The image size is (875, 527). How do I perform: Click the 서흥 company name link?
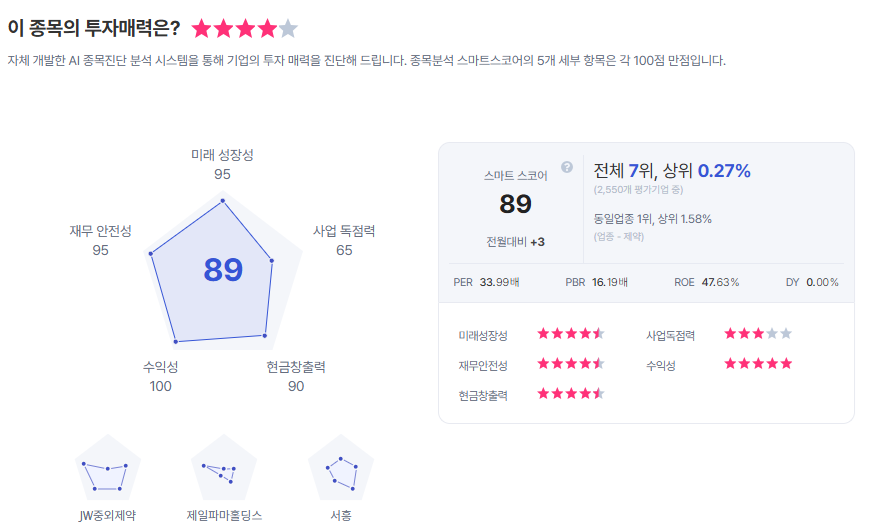point(340,516)
